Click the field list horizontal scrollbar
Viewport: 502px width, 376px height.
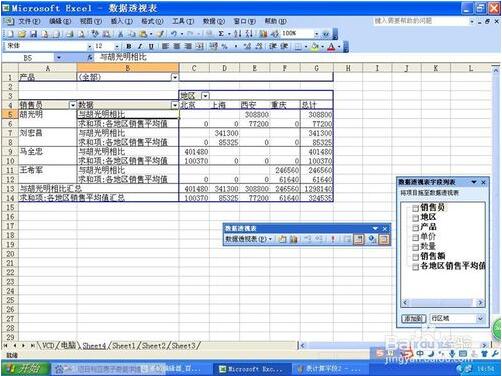click(x=443, y=303)
